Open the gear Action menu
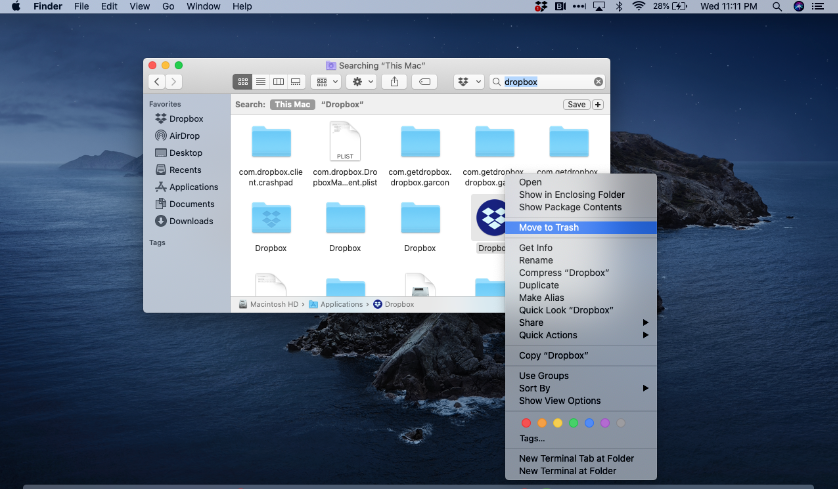Image resolution: width=838 pixels, height=489 pixels. click(x=362, y=82)
